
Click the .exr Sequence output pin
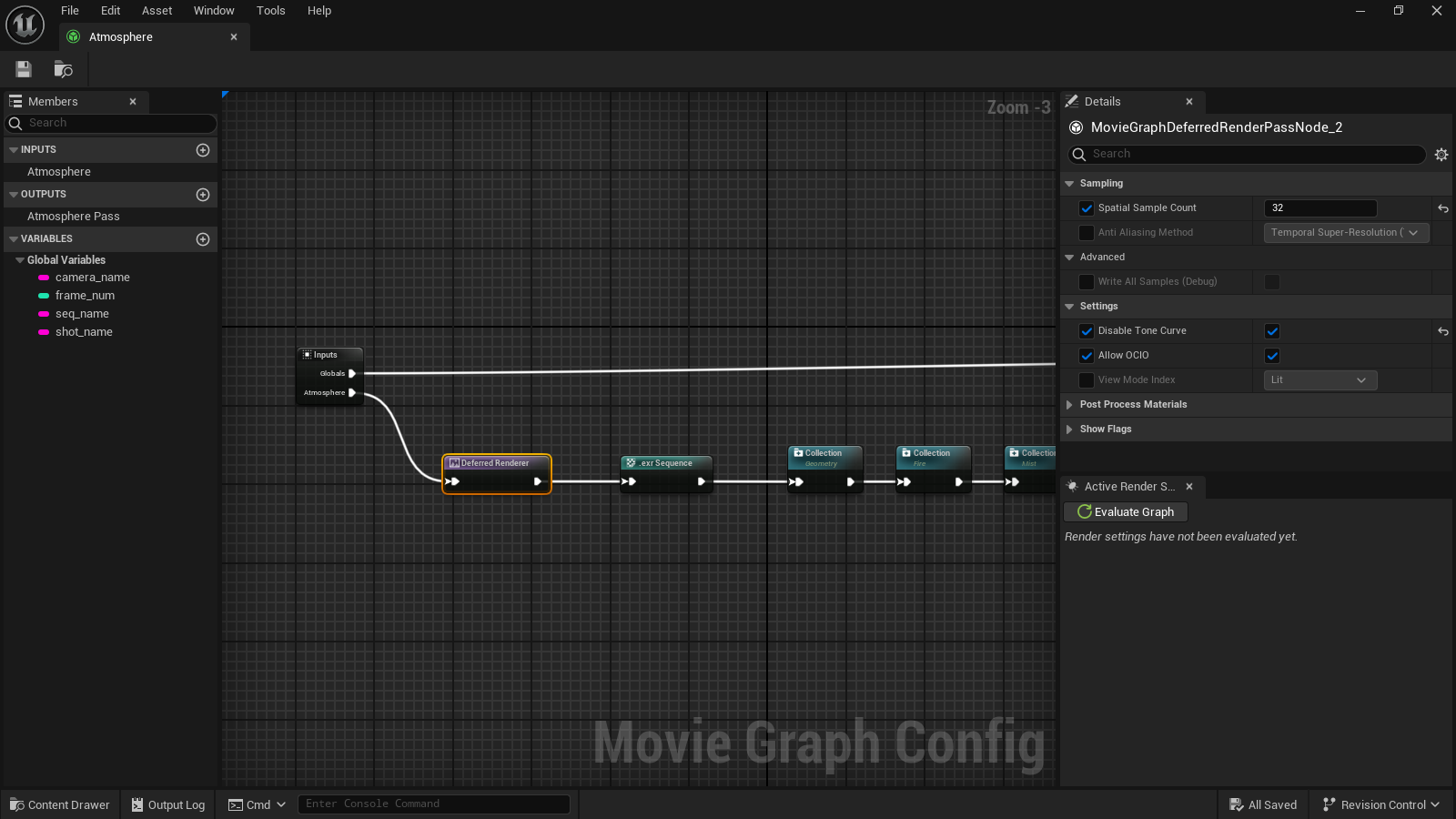[702, 481]
